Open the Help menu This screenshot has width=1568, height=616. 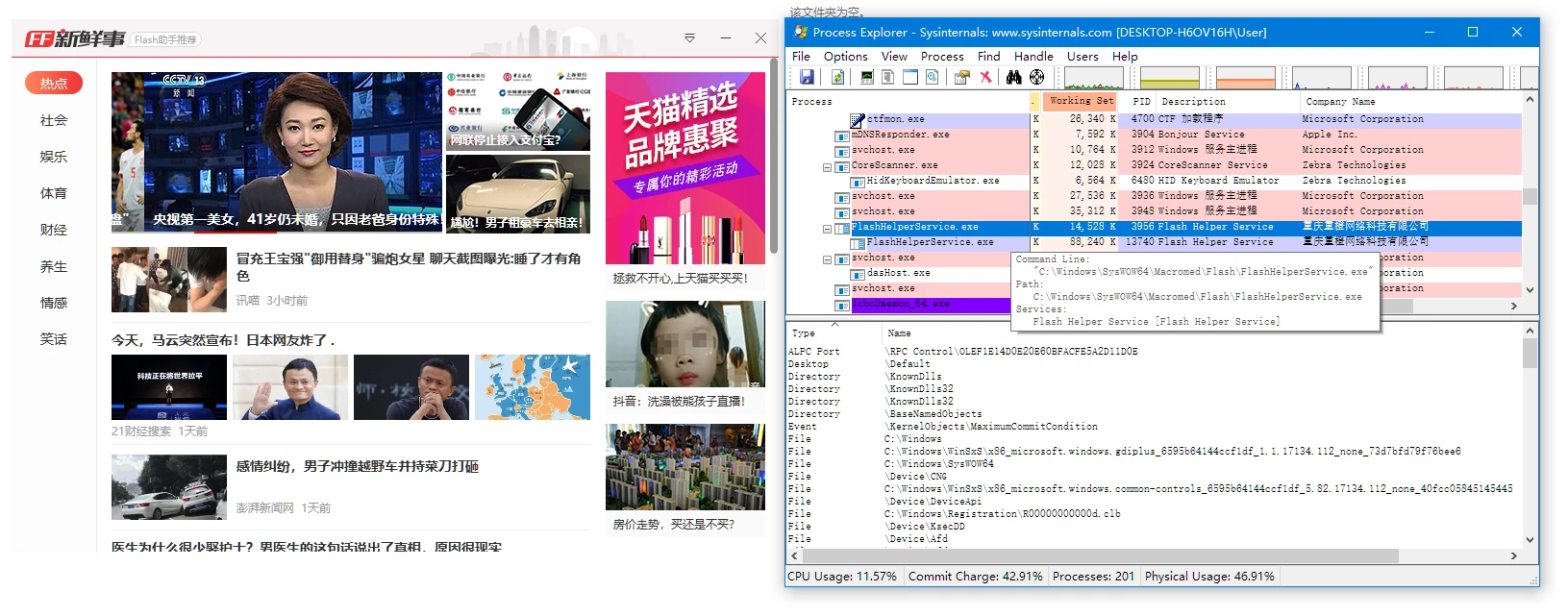click(1125, 57)
